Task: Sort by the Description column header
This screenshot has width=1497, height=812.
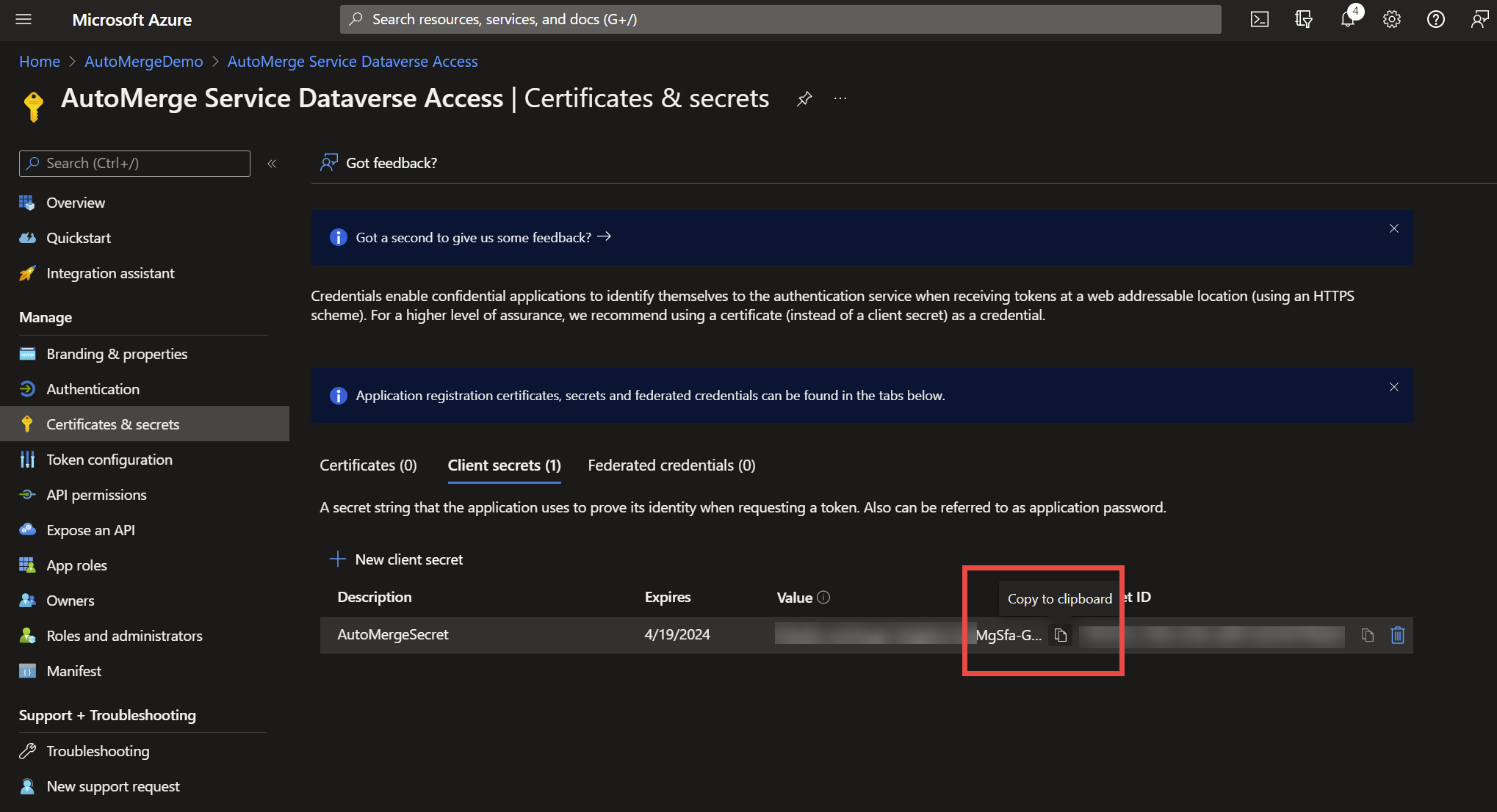Action: 375,598
